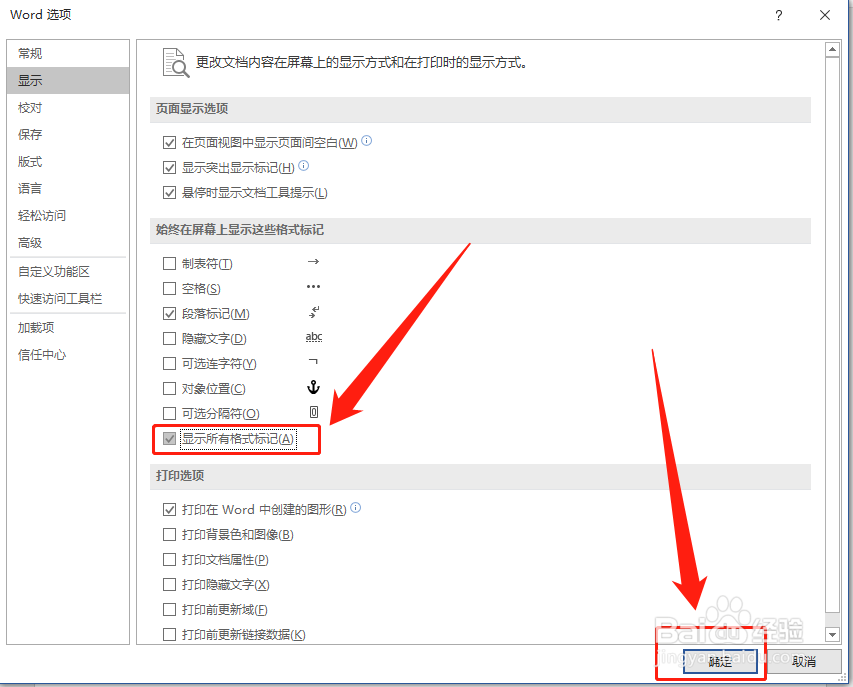Switch to the 版式 category
This screenshot has width=853, height=687.
[68, 162]
